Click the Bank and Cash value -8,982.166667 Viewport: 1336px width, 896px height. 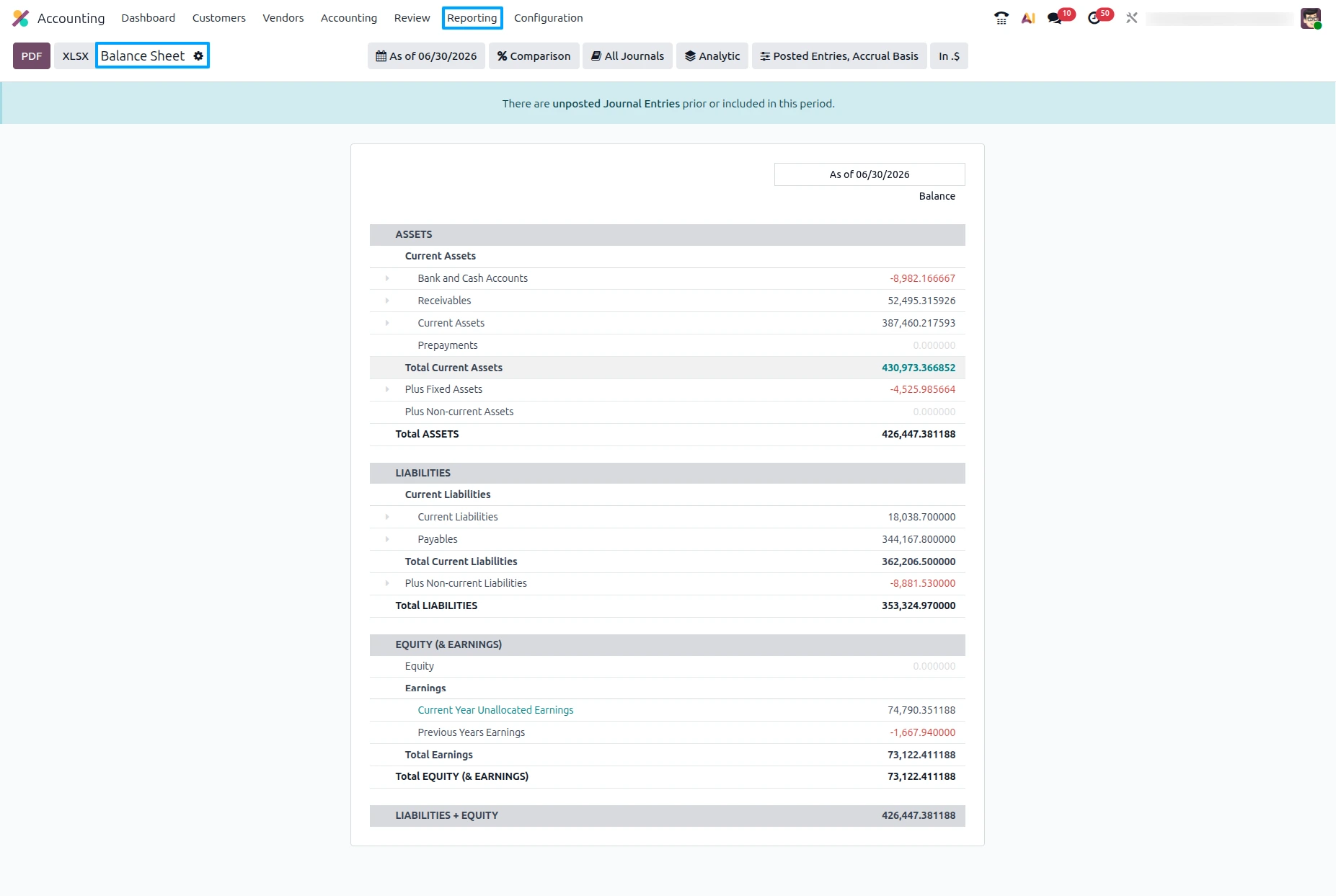pos(922,278)
